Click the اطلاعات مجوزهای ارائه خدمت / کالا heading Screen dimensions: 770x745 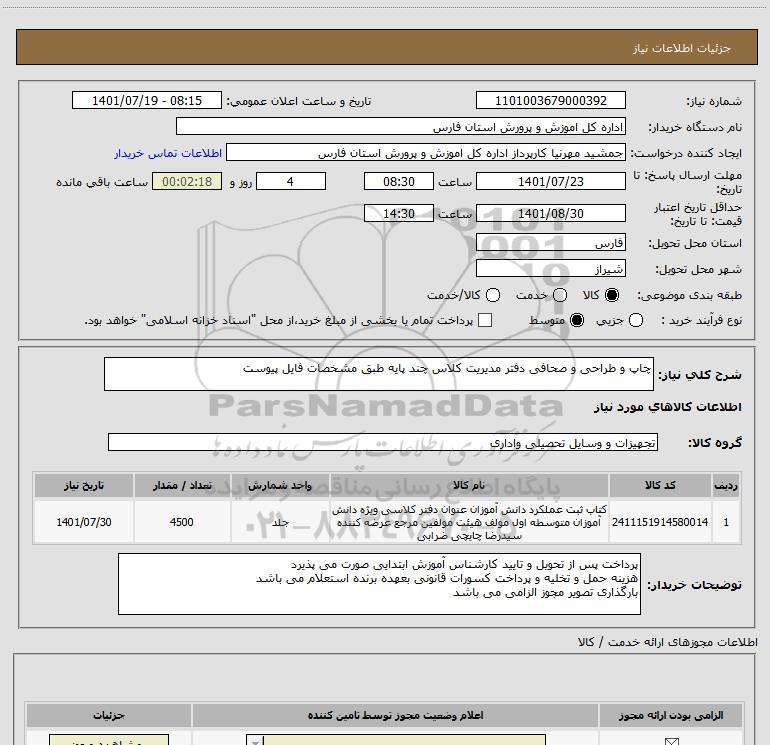tap(667, 642)
